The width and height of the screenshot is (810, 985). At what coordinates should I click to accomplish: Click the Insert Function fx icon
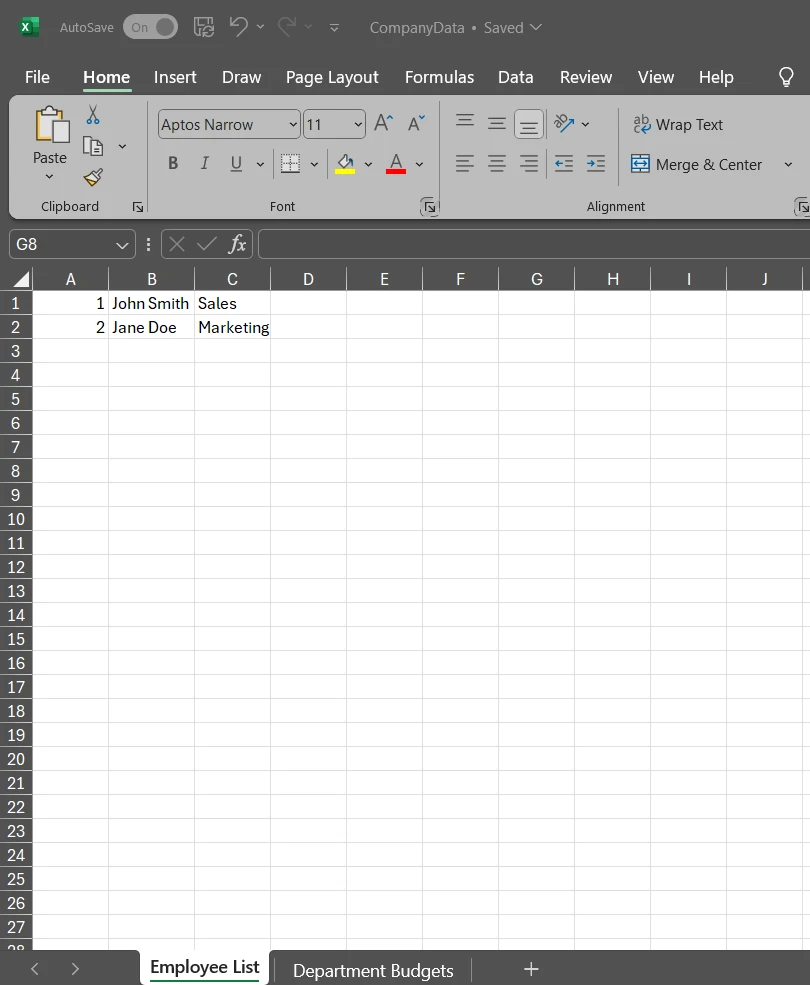[x=237, y=244]
